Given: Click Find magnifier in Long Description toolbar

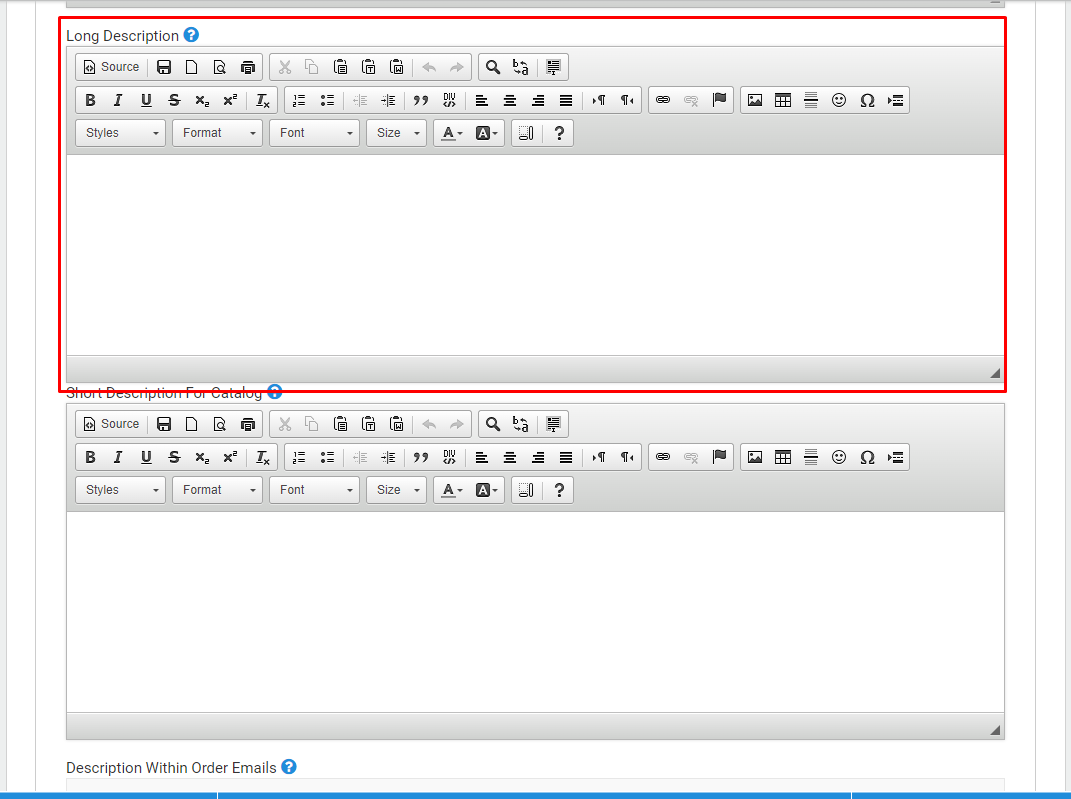Looking at the screenshot, I should (x=492, y=67).
